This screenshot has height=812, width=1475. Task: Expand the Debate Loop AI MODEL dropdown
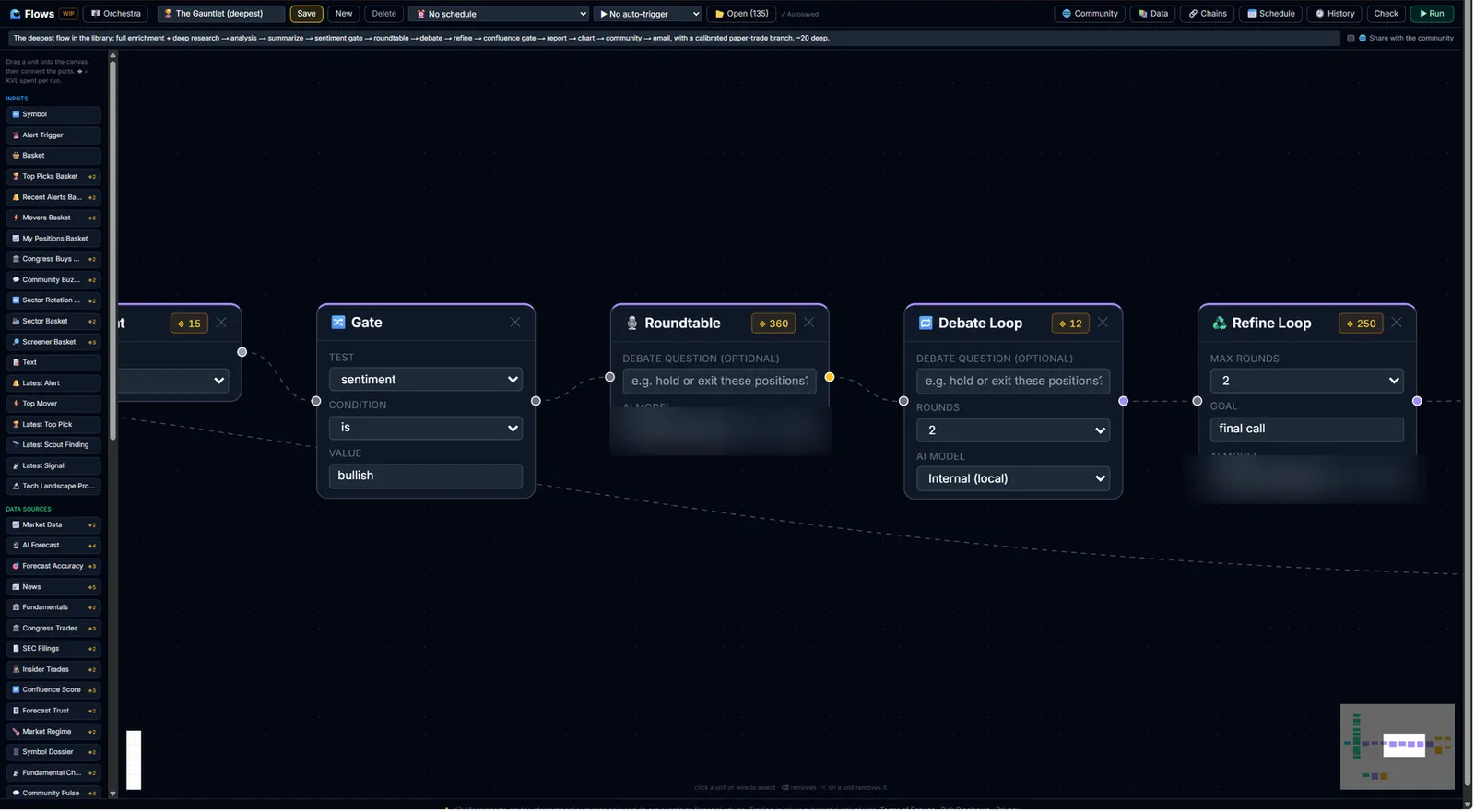point(1013,478)
